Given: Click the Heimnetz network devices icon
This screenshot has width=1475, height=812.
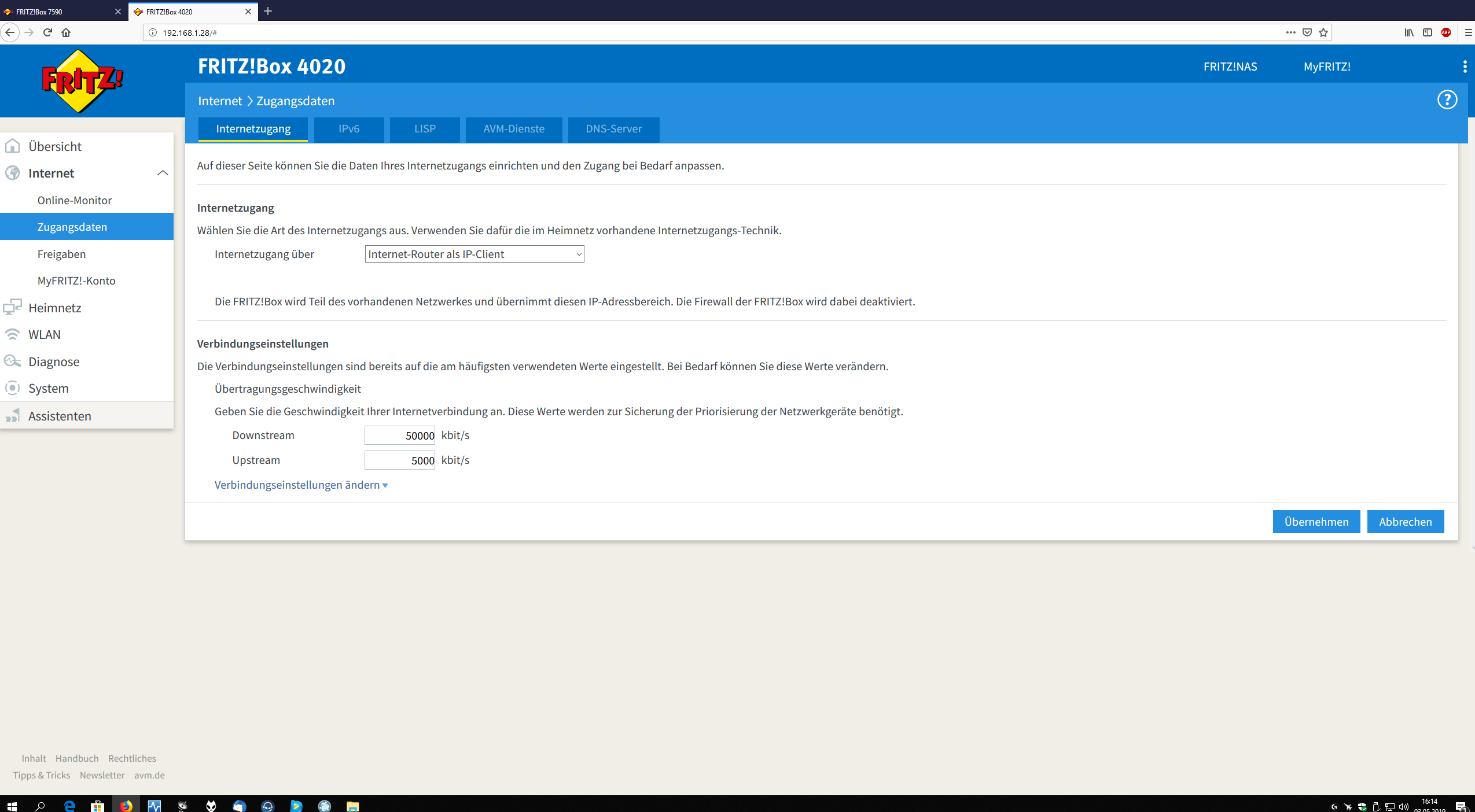Looking at the screenshot, I should click(x=12, y=307).
